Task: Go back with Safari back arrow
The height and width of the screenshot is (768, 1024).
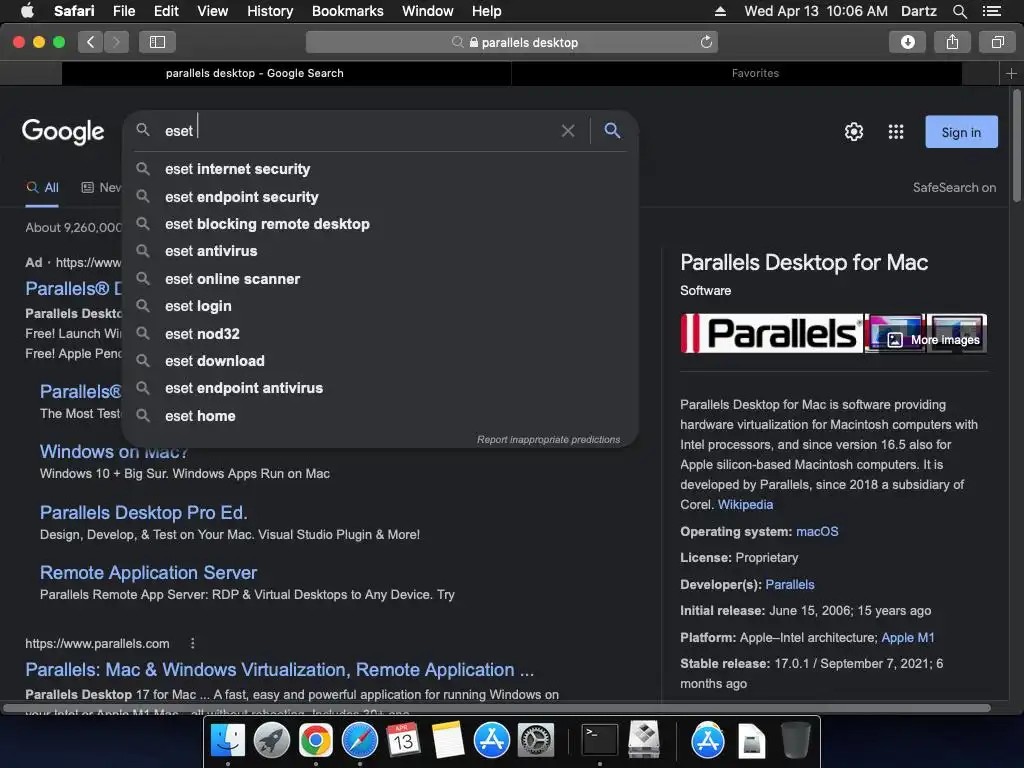Action: coord(91,42)
